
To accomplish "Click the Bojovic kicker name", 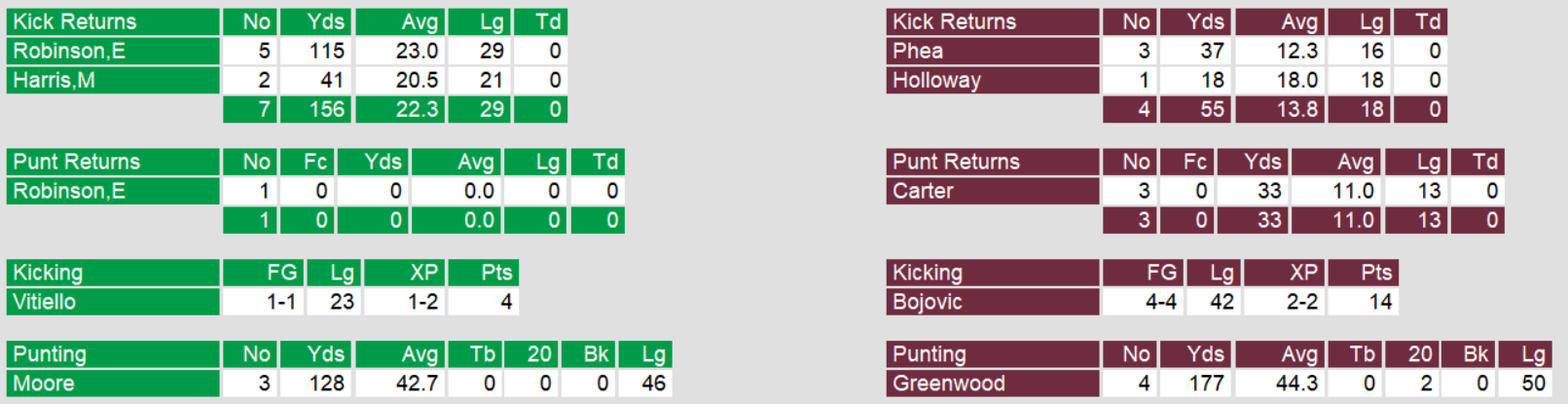I will pos(928,302).
